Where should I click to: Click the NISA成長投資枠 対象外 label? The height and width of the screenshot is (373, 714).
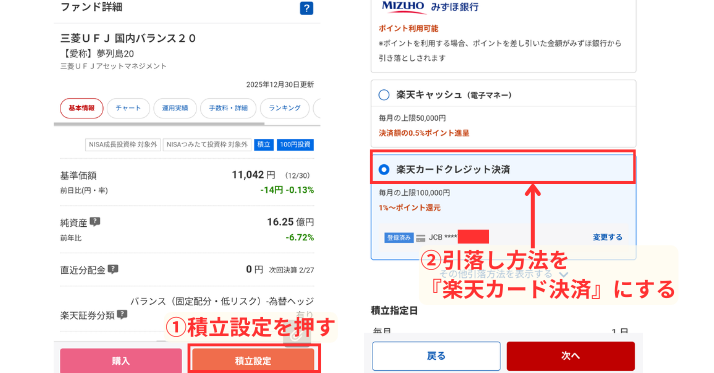(122, 145)
